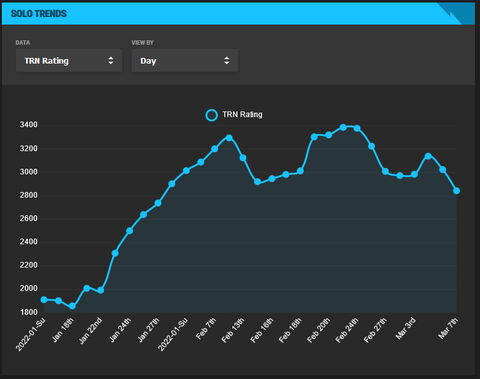Select the peak point near 3150 after Mar 3rd

point(428,156)
